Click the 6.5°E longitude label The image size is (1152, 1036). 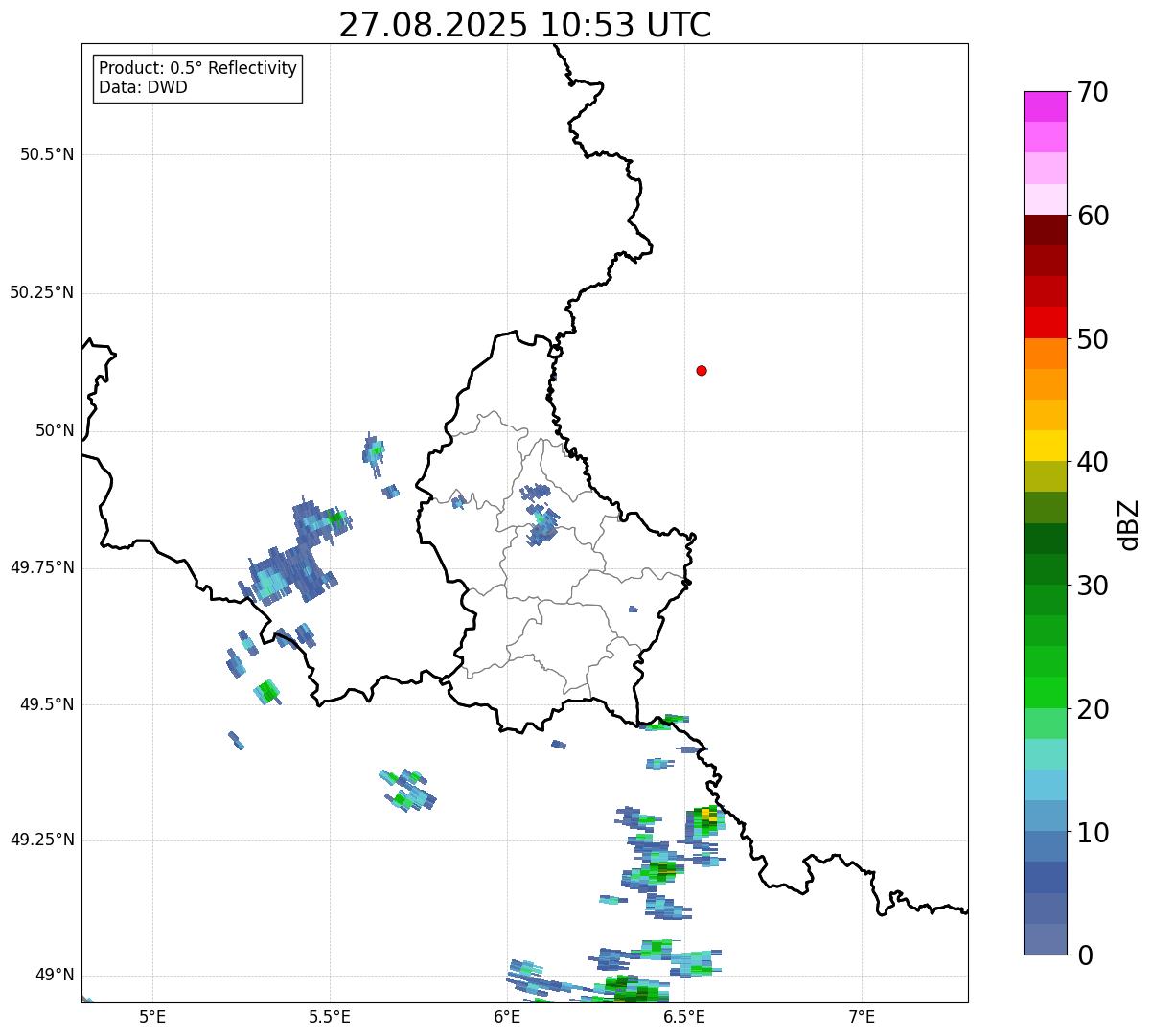tap(684, 1016)
